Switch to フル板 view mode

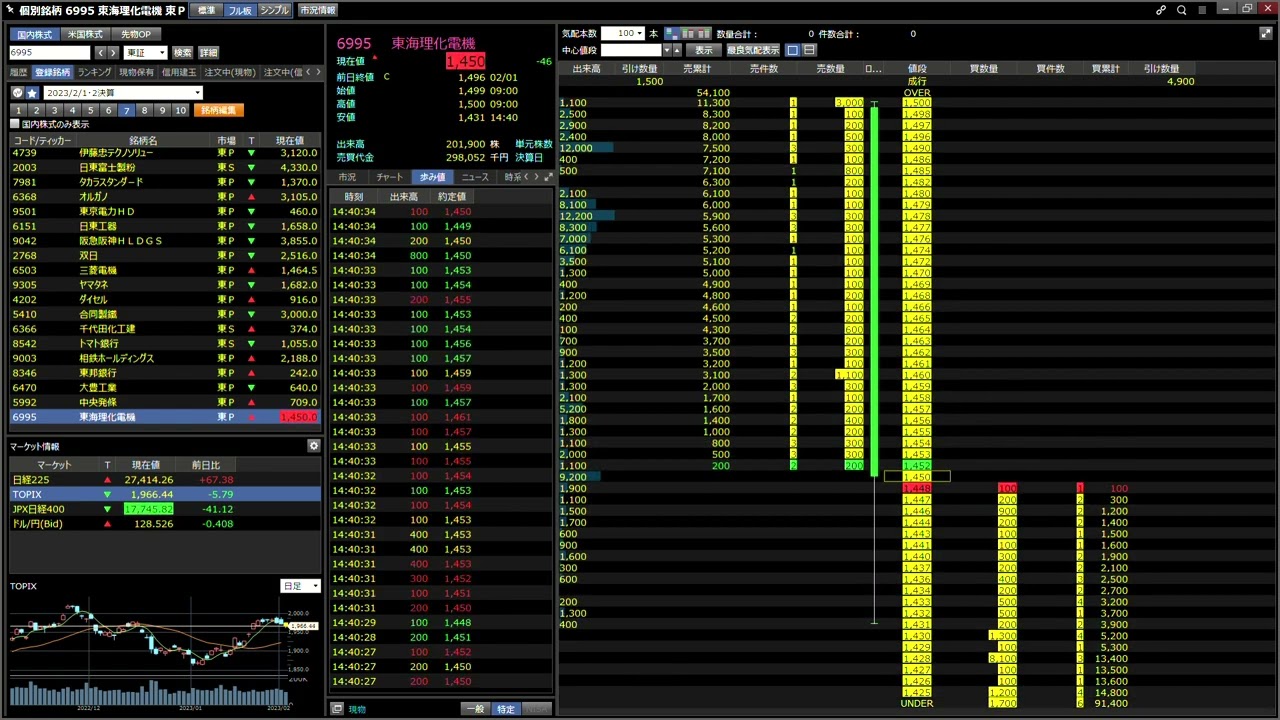[x=240, y=10]
